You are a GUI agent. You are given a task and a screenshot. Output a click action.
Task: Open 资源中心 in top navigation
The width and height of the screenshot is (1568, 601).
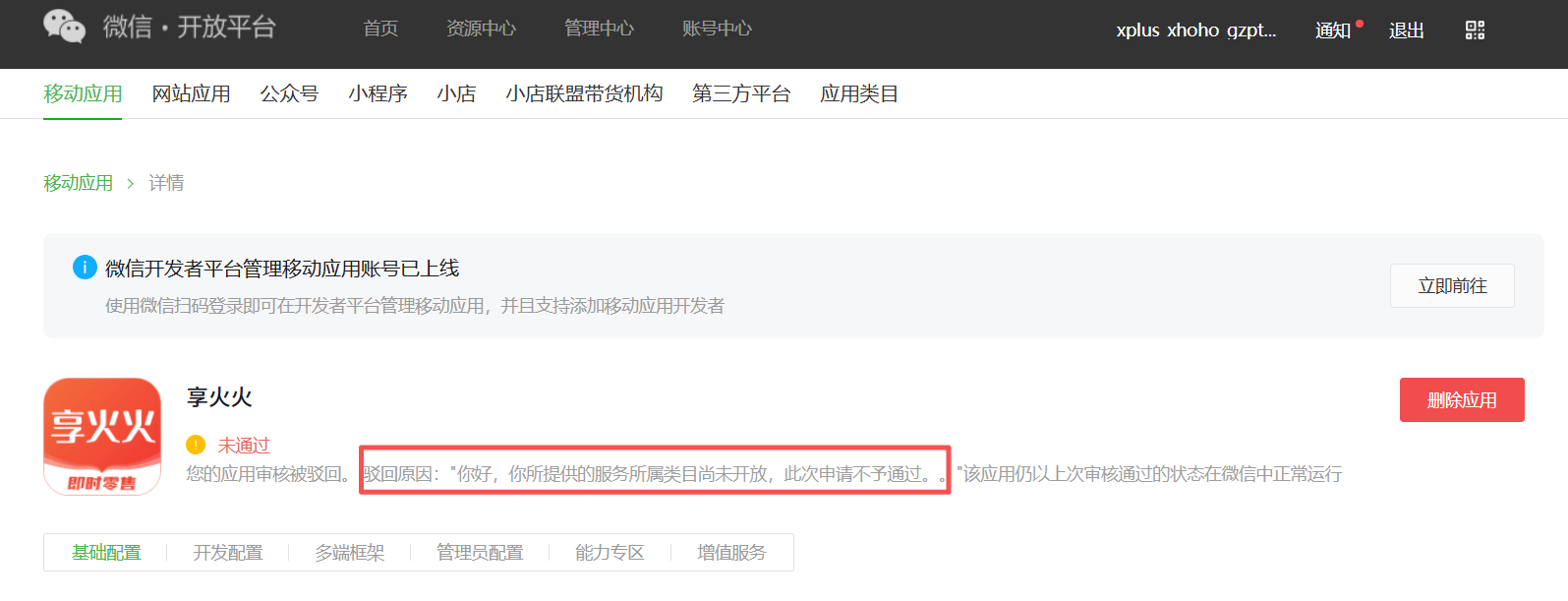(x=481, y=29)
